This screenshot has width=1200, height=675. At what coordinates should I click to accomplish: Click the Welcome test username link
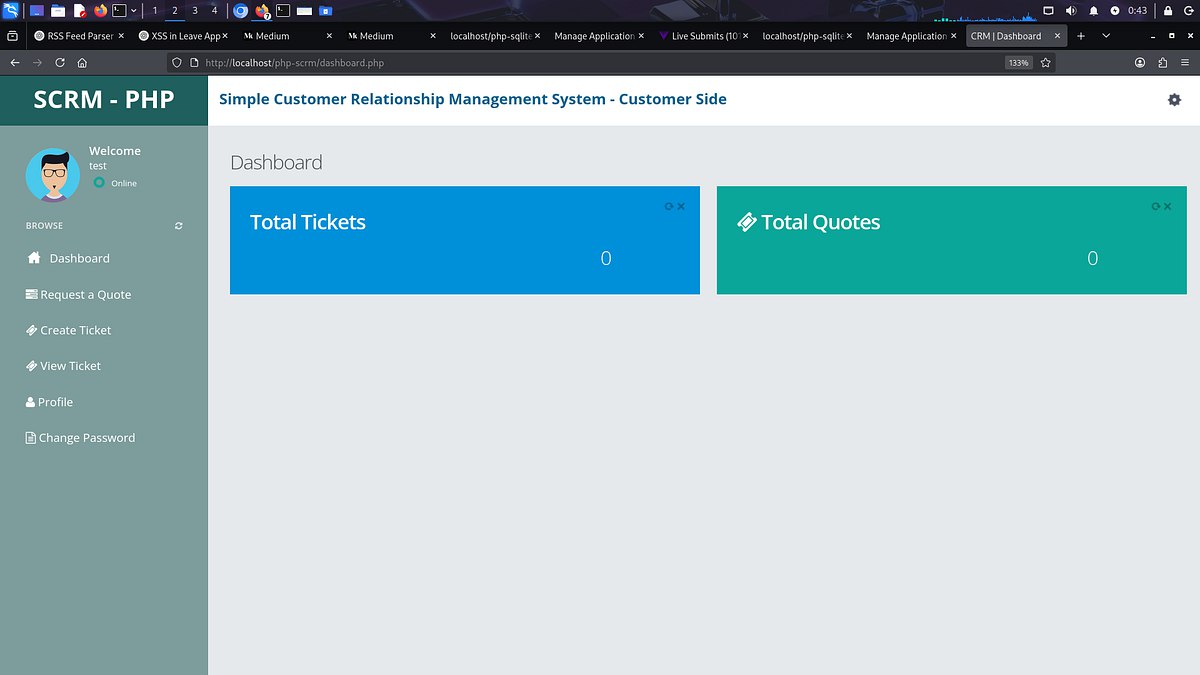tap(114, 158)
